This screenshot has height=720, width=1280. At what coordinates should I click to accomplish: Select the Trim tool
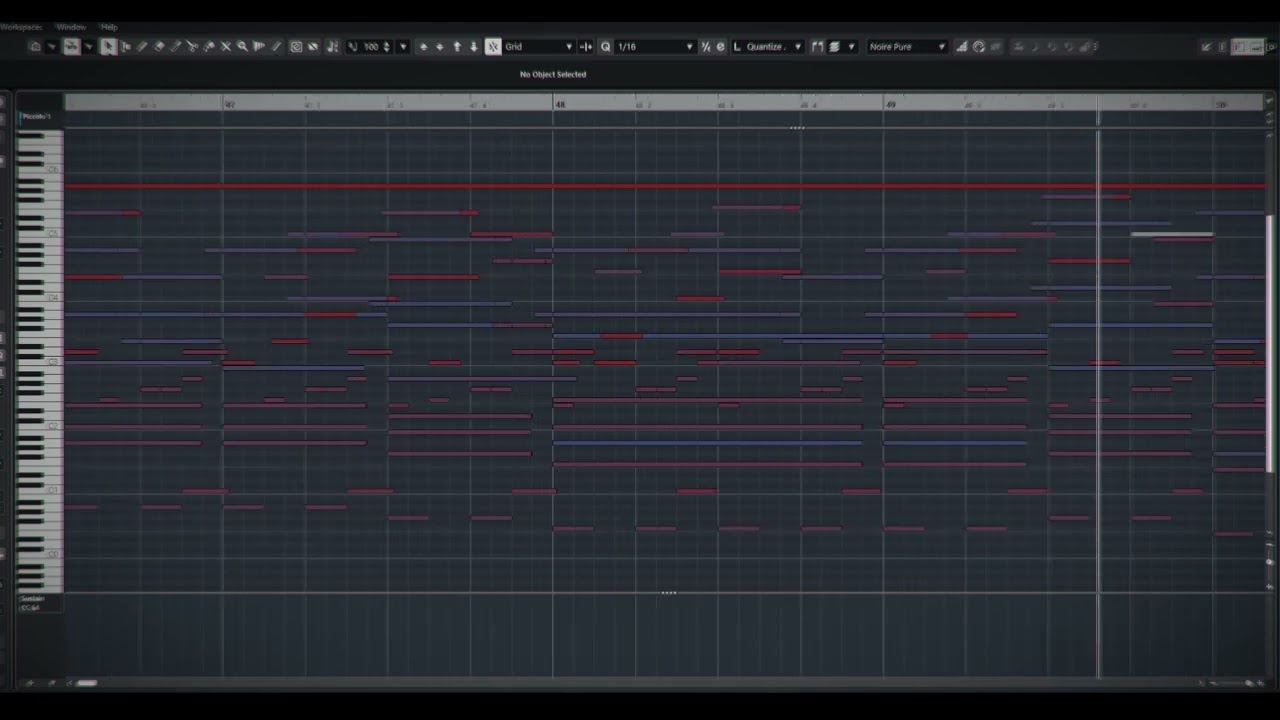pyautogui.click(x=175, y=47)
